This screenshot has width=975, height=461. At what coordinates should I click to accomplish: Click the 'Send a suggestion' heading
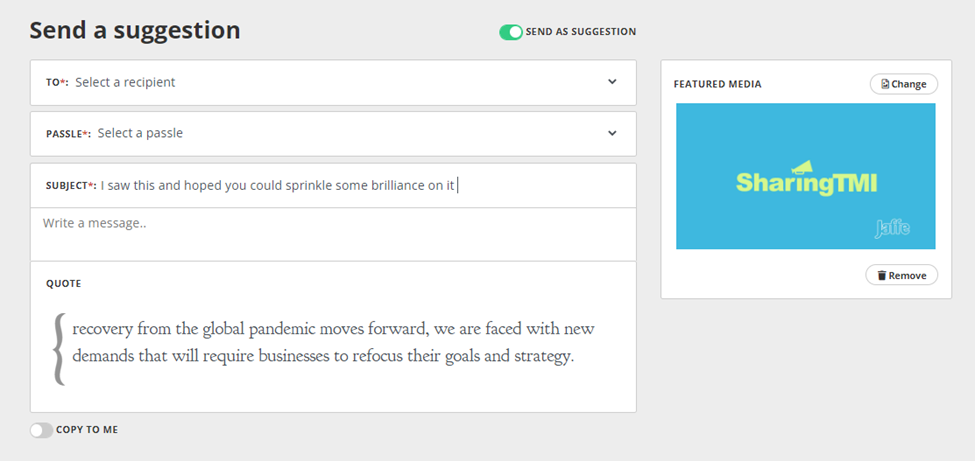click(x=135, y=31)
